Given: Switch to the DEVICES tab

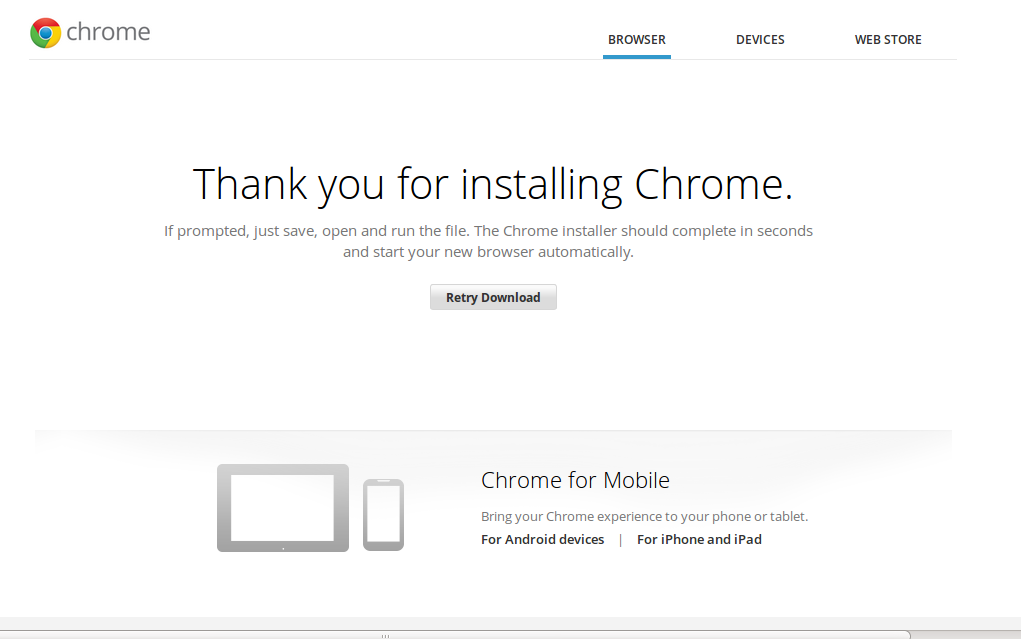Looking at the screenshot, I should (760, 40).
